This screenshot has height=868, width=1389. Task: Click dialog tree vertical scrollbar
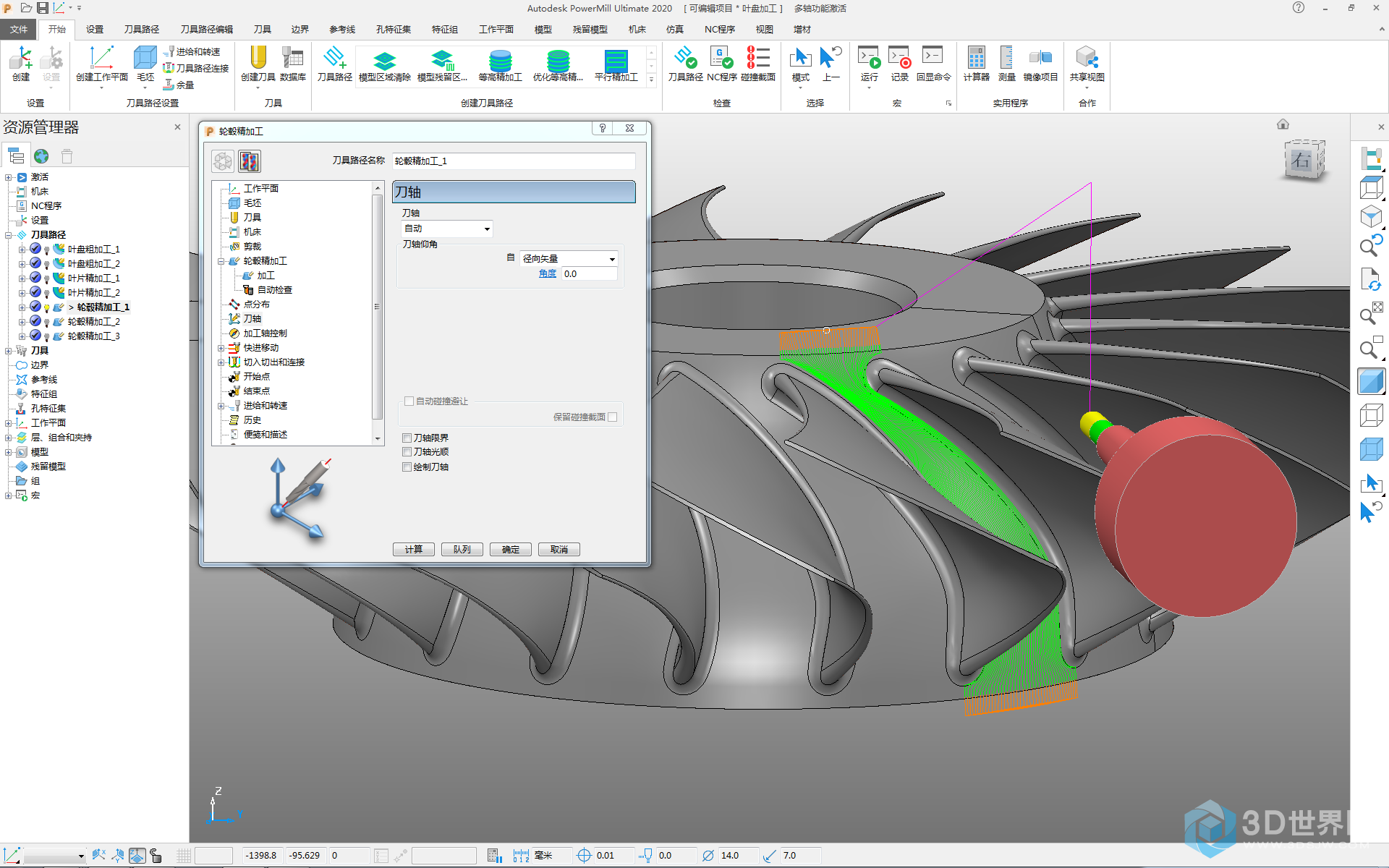[x=377, y=307]
